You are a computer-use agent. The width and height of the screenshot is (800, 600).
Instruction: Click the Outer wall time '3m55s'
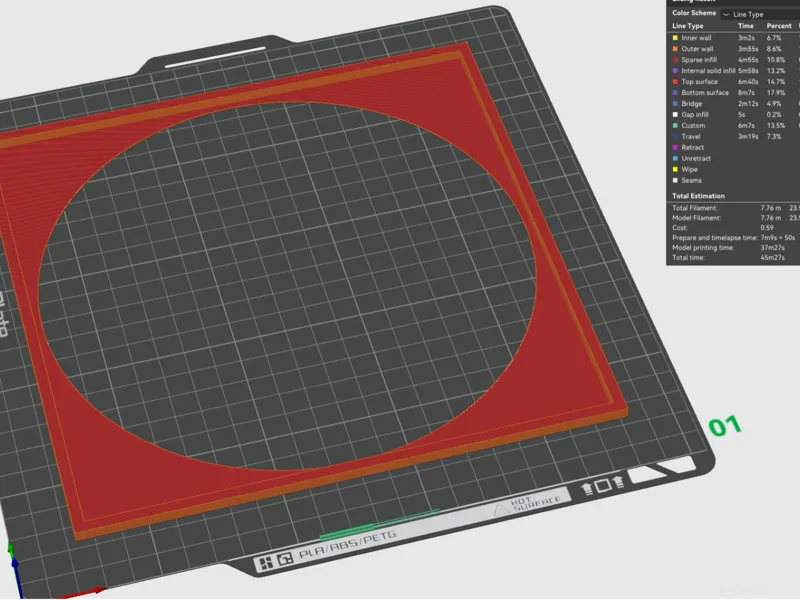tap(748, 49)
